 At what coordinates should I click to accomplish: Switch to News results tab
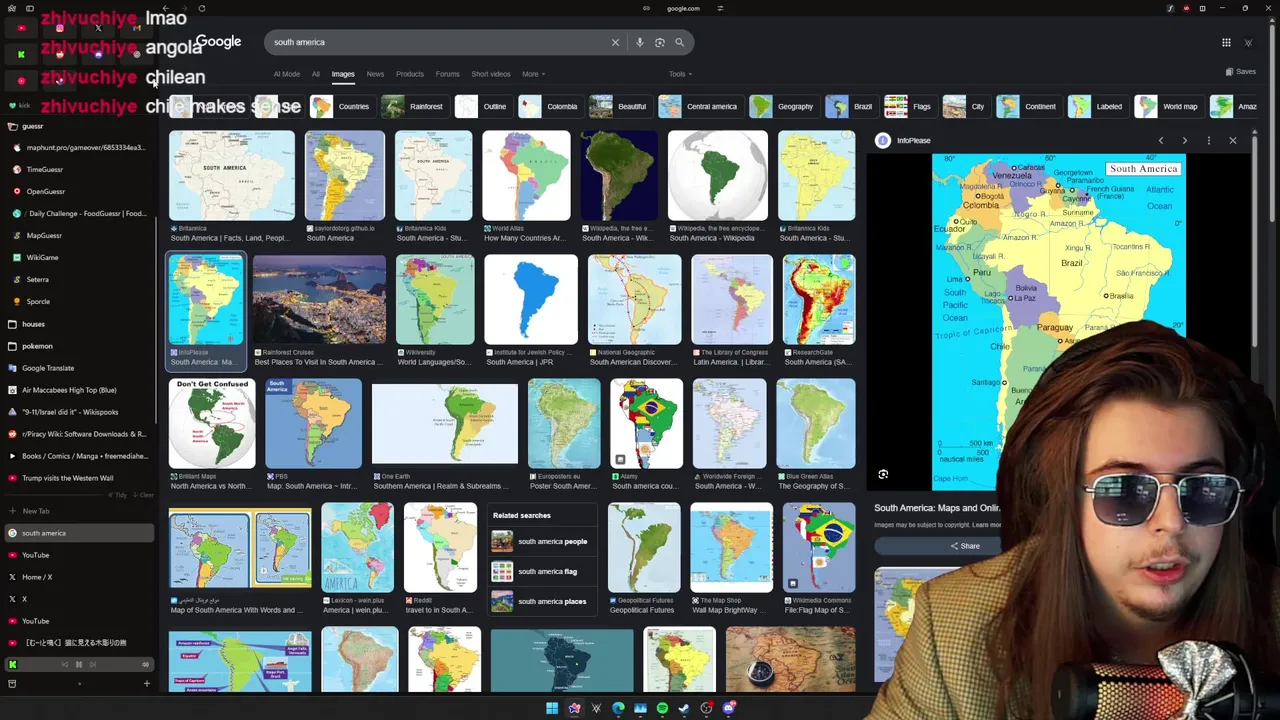pos(375,74)
